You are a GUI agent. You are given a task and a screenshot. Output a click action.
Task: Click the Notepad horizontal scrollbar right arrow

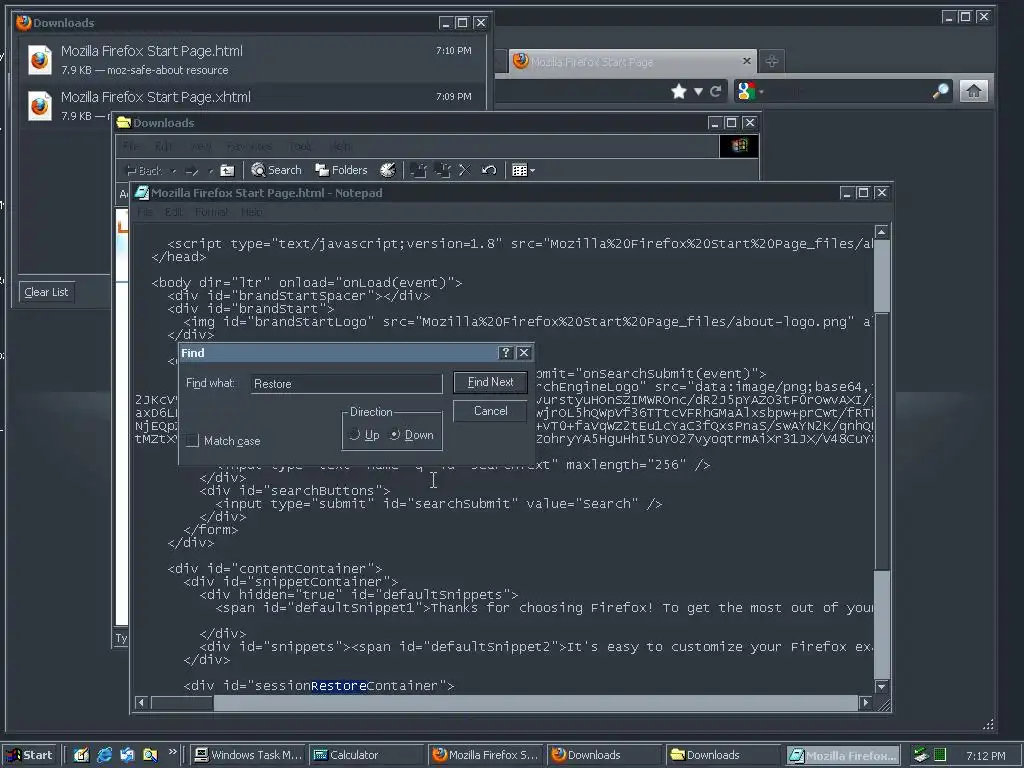[x=865, y=703]
